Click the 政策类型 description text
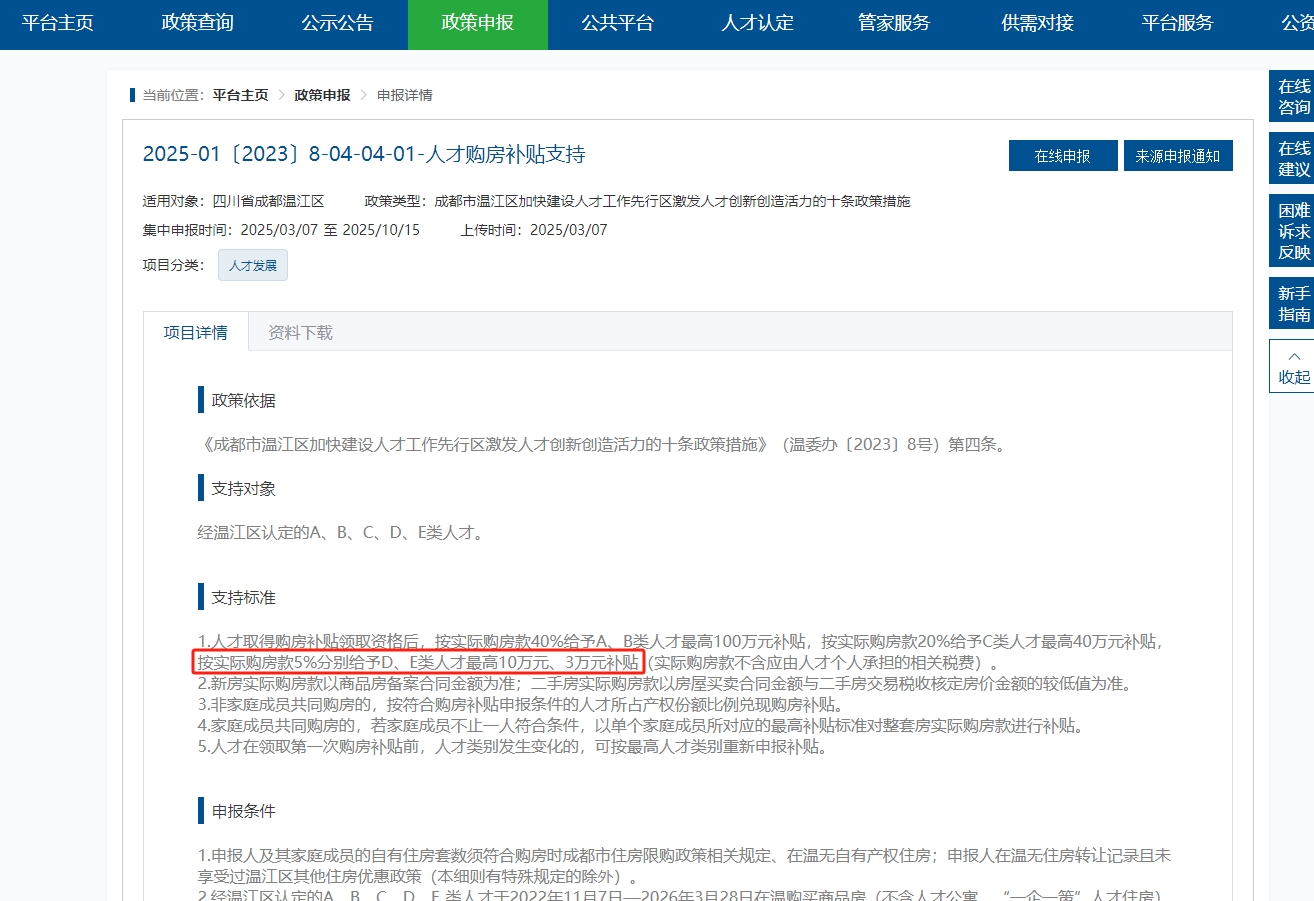 click(638, 201)
